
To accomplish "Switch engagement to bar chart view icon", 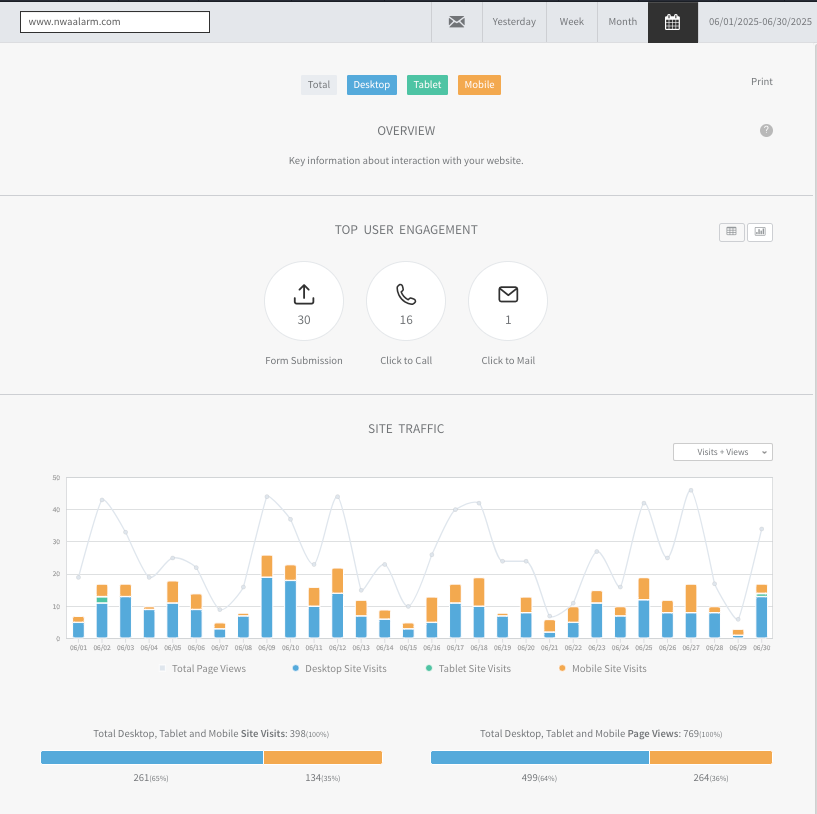I will pyautogui.click(x=760, y=232).
